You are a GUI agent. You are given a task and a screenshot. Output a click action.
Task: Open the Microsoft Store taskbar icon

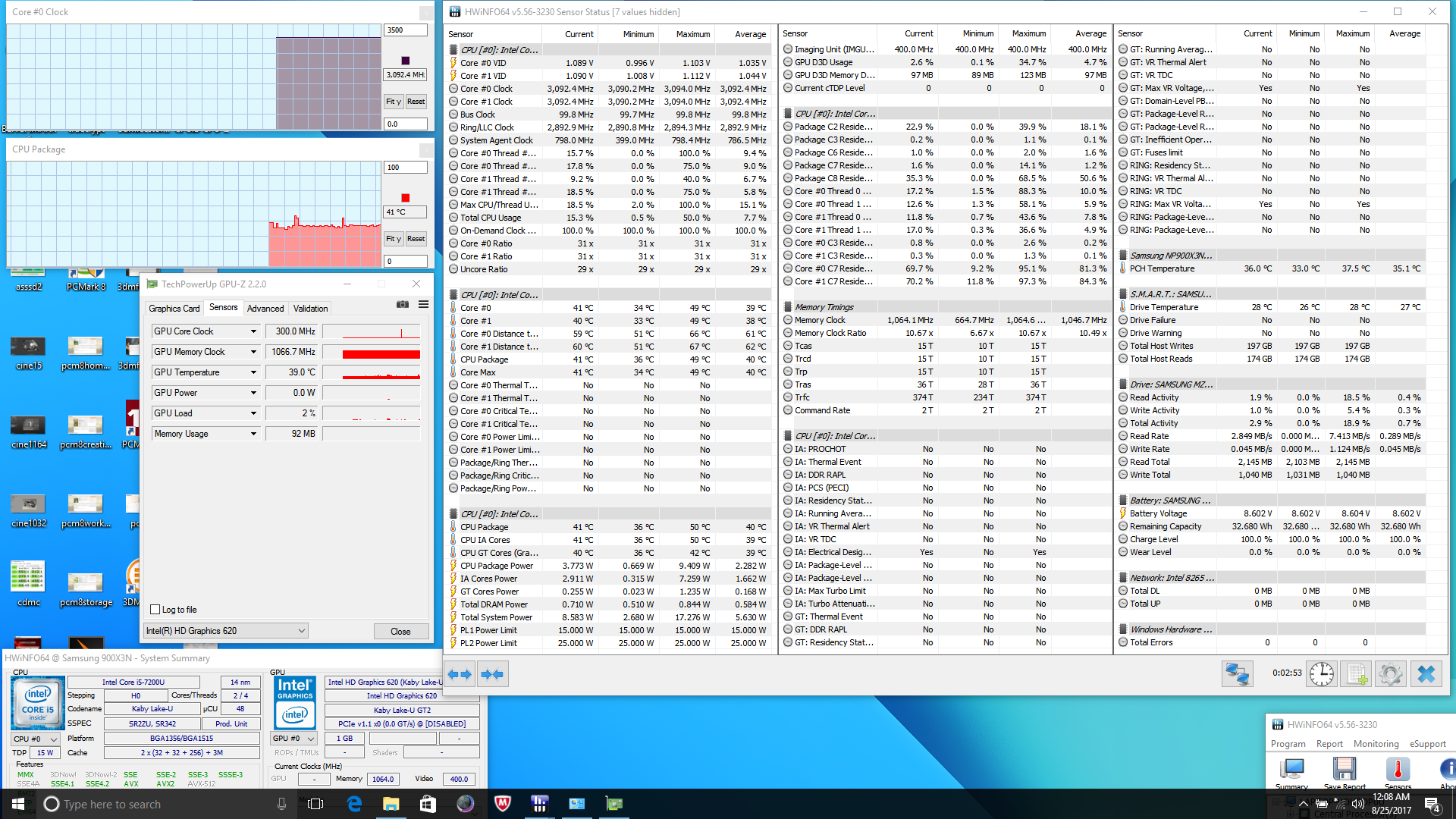(428, 804)
